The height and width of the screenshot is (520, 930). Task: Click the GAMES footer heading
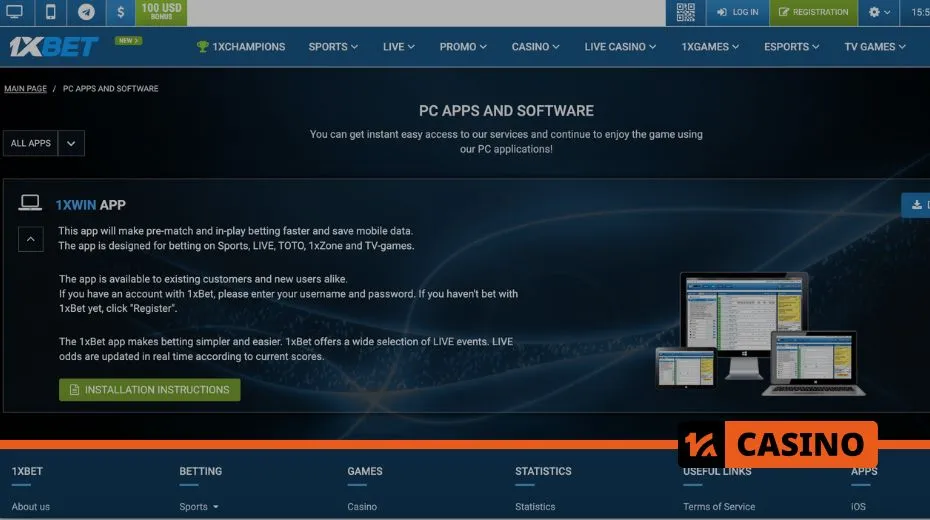coord(365,471)
